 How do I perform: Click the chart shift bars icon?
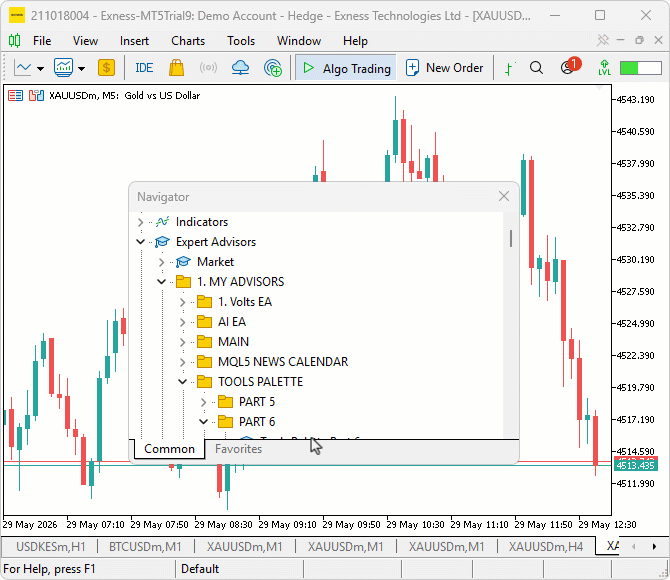[509, 68]
